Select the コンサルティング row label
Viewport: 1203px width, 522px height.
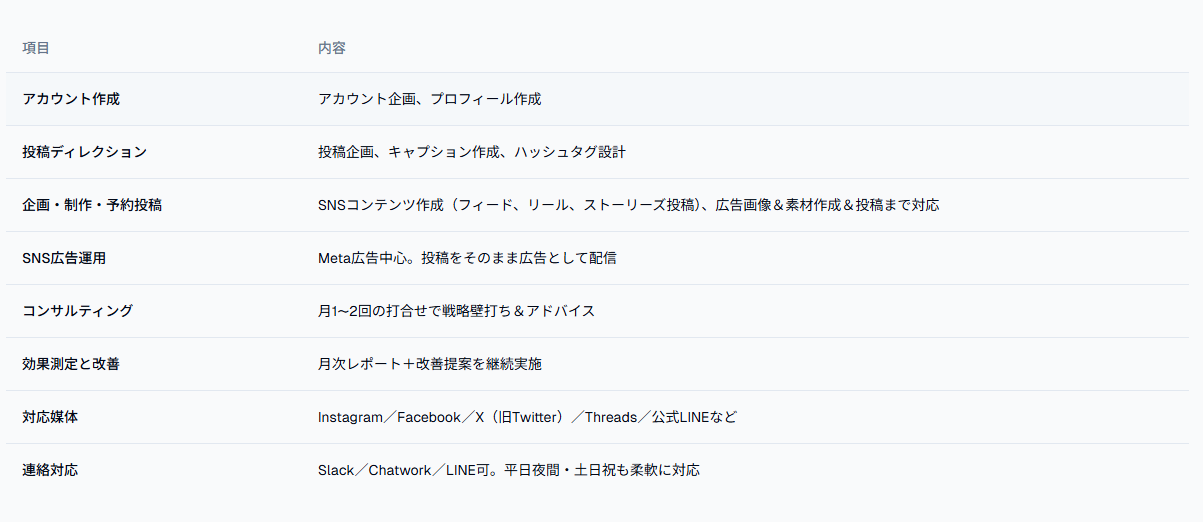(78, 311)
